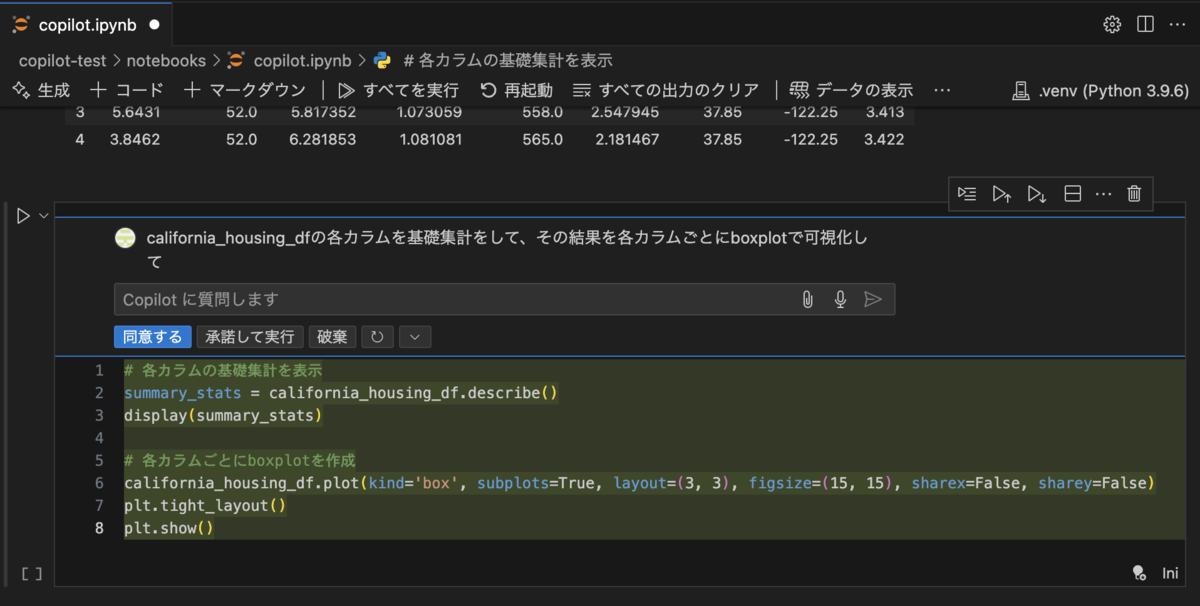
Task: Select the .venv (Python 3.9.6) kernel picker
Action: pos(1100,90)
